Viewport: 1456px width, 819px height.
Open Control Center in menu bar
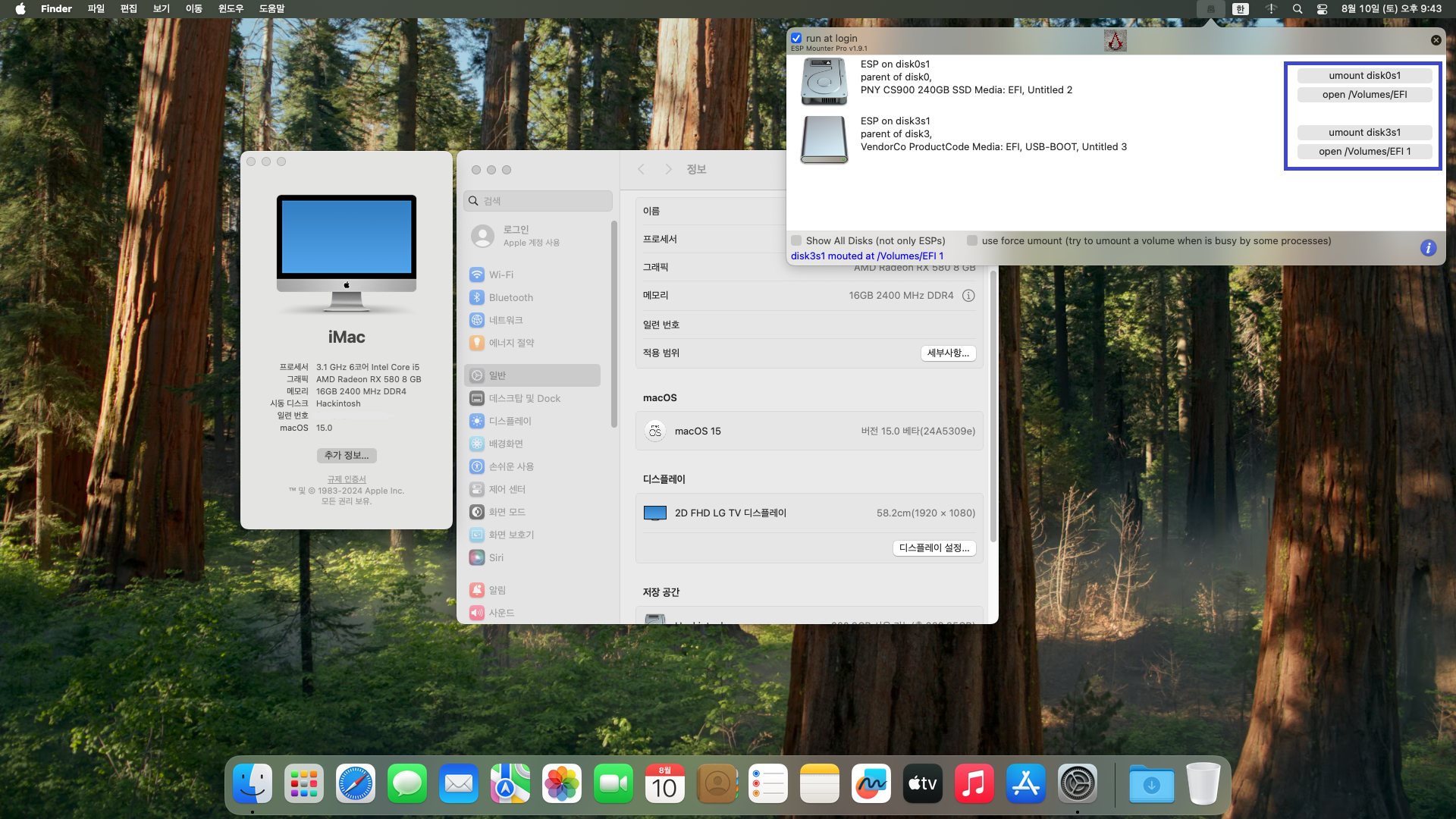click(1322, 9)
